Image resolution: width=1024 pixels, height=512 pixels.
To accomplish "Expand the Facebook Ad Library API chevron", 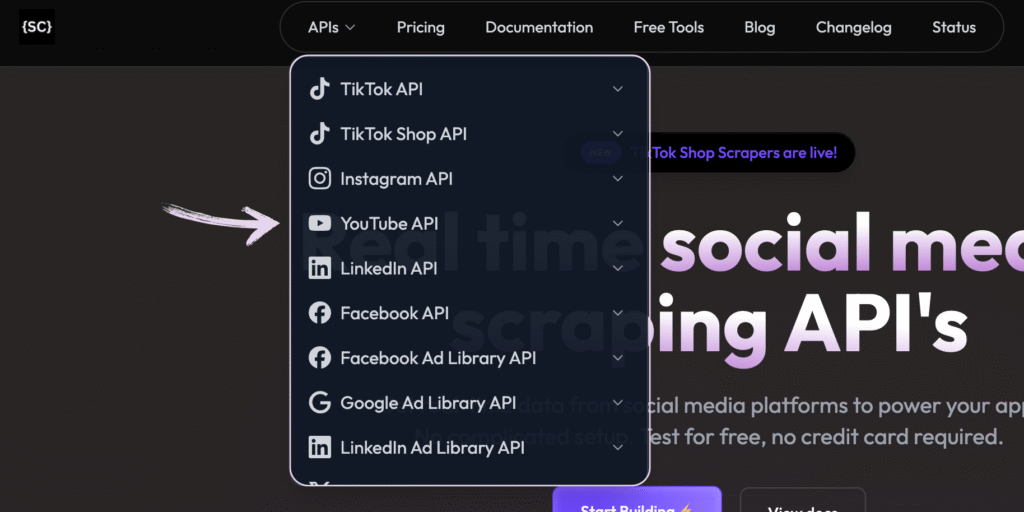I will tap(617, 358).
